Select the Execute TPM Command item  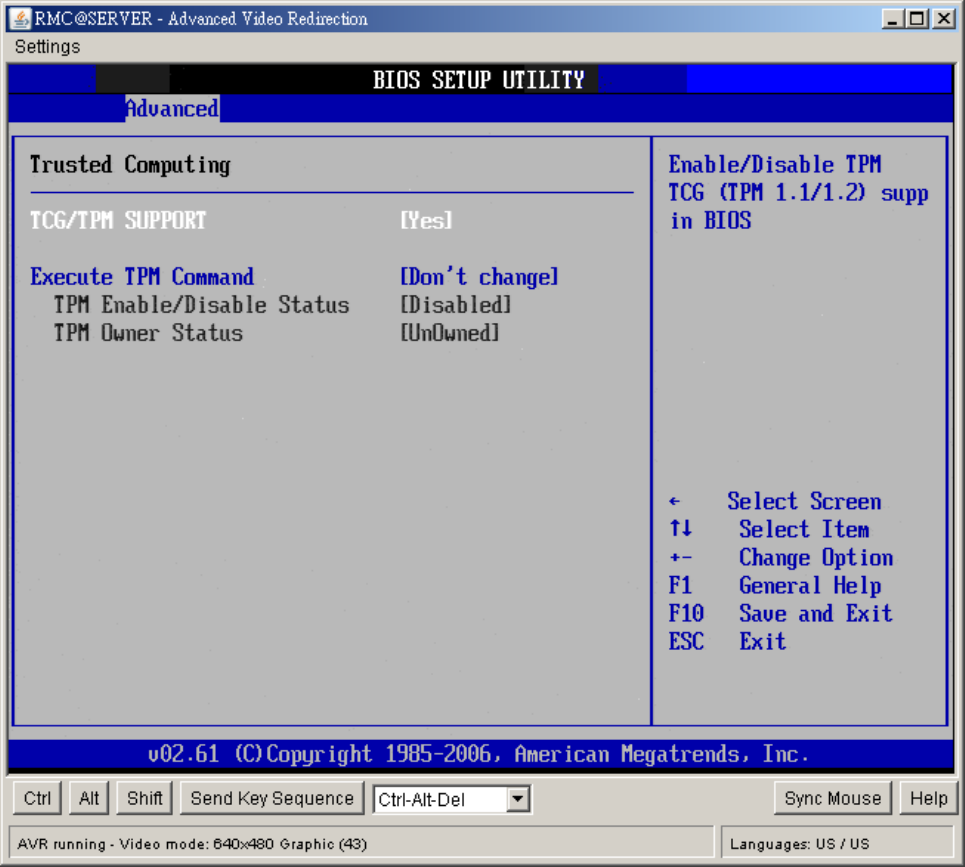[142, 277]
